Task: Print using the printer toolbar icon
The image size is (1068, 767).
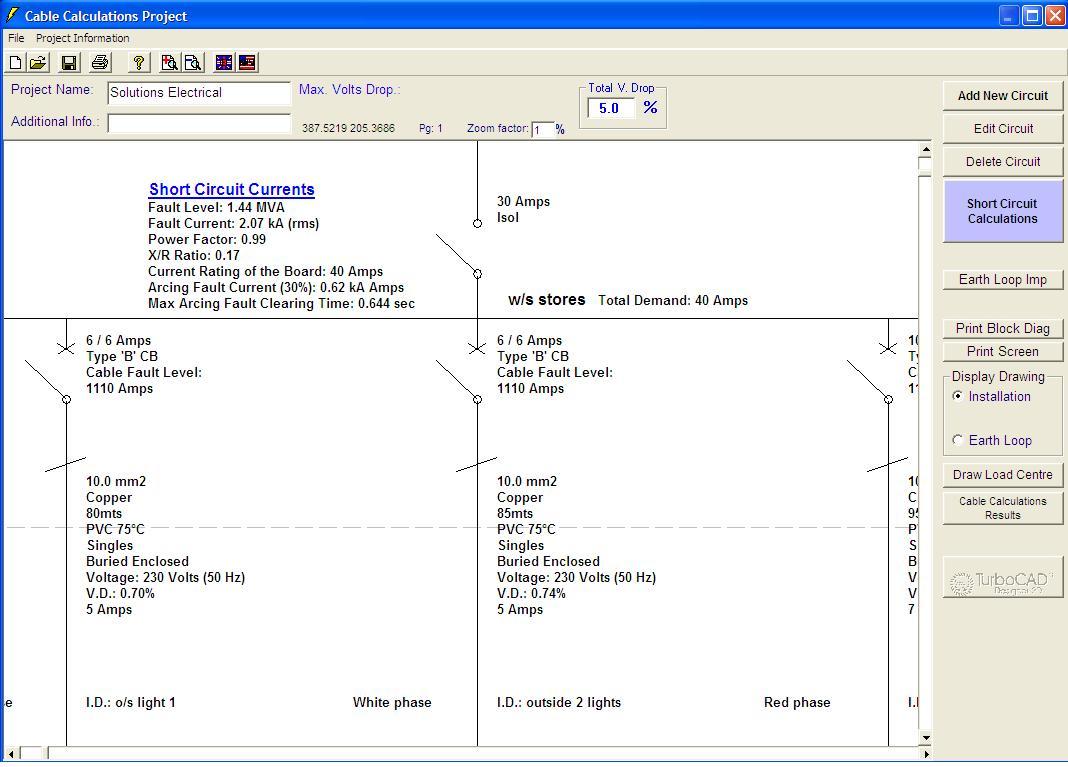Action: click(100, 63)
